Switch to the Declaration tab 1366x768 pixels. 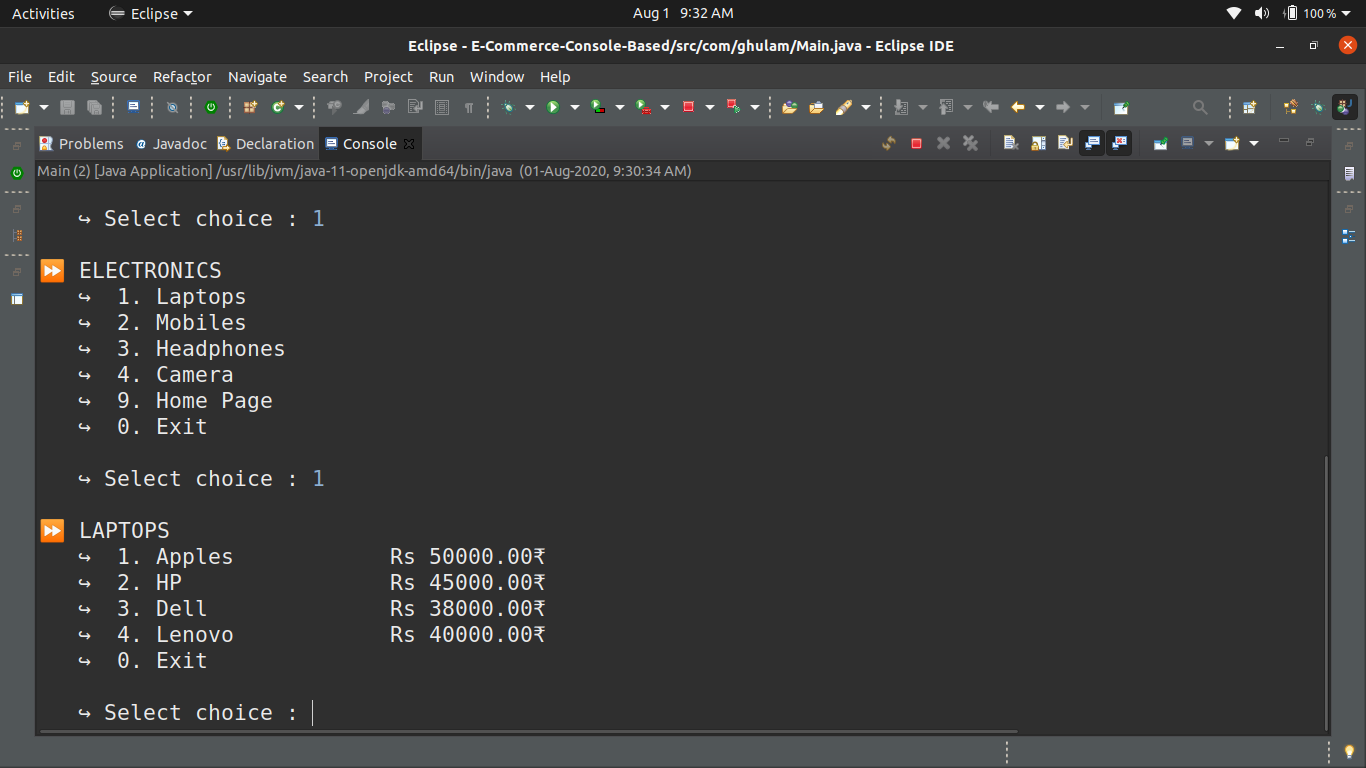(265, 144)
